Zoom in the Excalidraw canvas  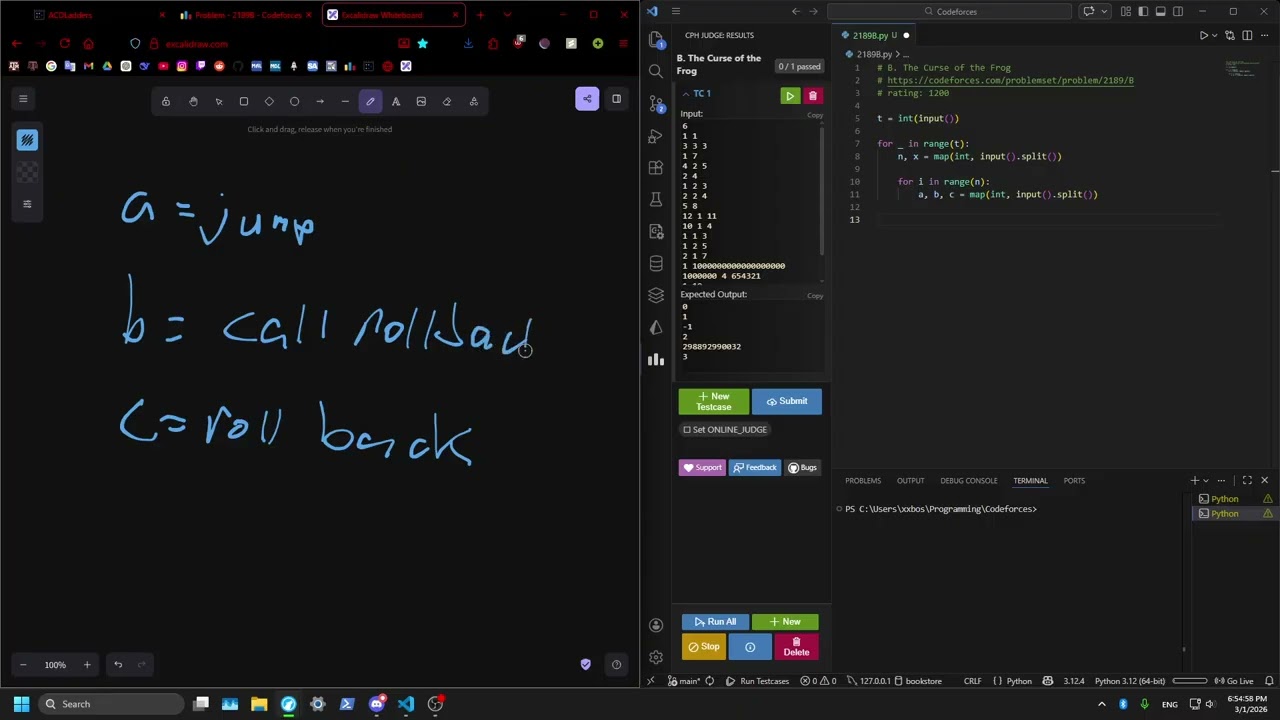(87, 665)
